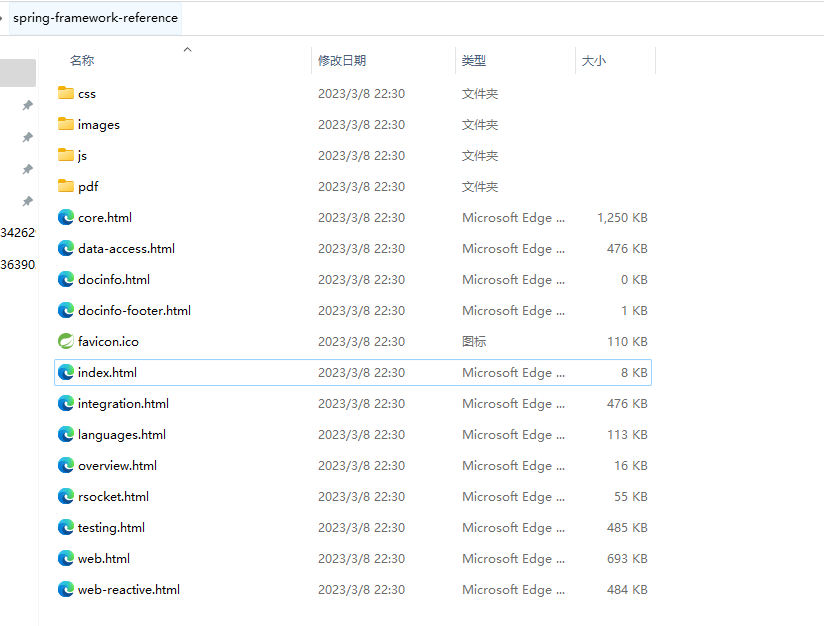The width and height of the screenshot is (824, 626).
Task: Click the css folder icon
Action: (x=66, y=93)
